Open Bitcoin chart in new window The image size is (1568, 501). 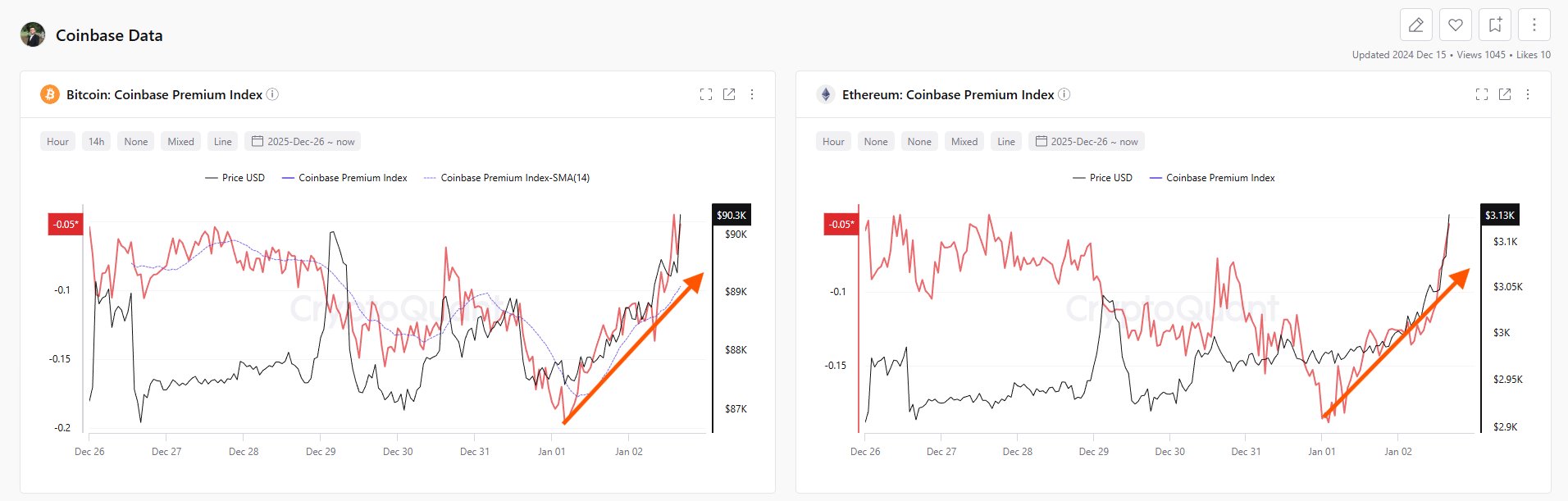729,94
